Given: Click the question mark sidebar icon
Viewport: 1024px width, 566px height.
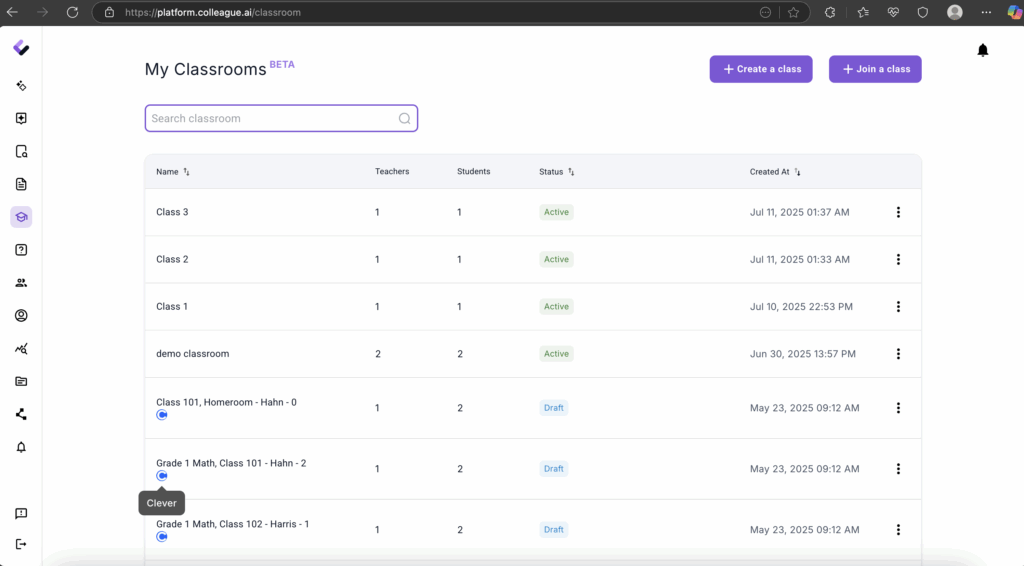Looking at the screenshot, I should 21,250.
